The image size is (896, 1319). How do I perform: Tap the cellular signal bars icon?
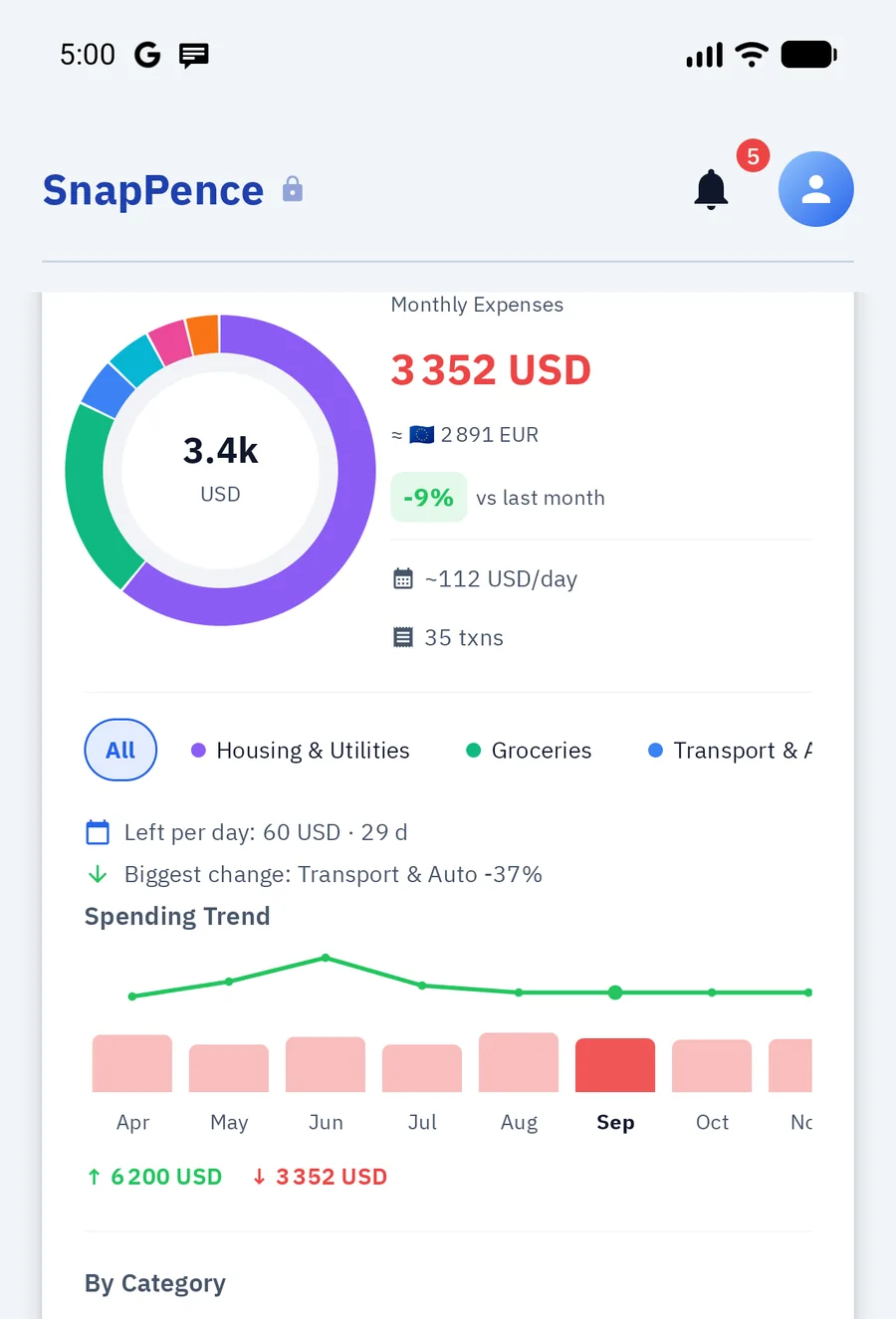point(705,55)
